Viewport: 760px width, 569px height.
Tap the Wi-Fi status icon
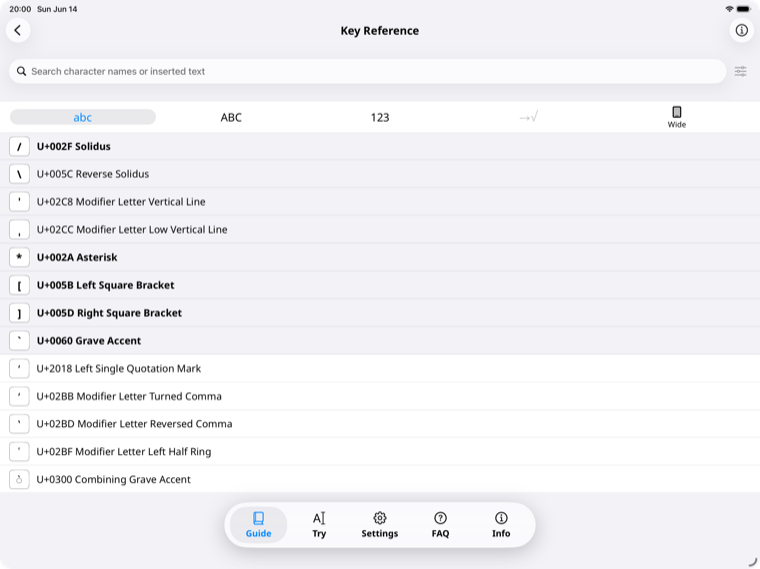(729, 9)
